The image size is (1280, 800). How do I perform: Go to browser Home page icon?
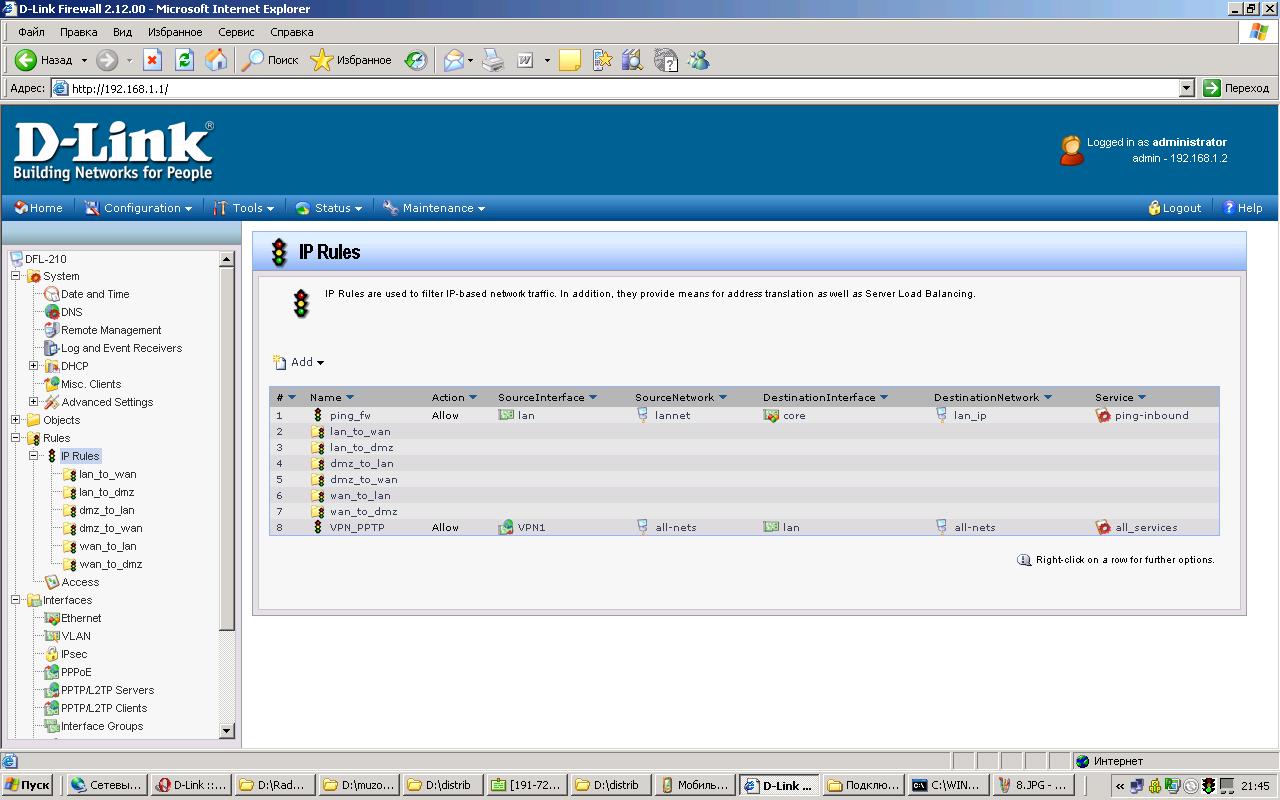click(x=216, y=60)
